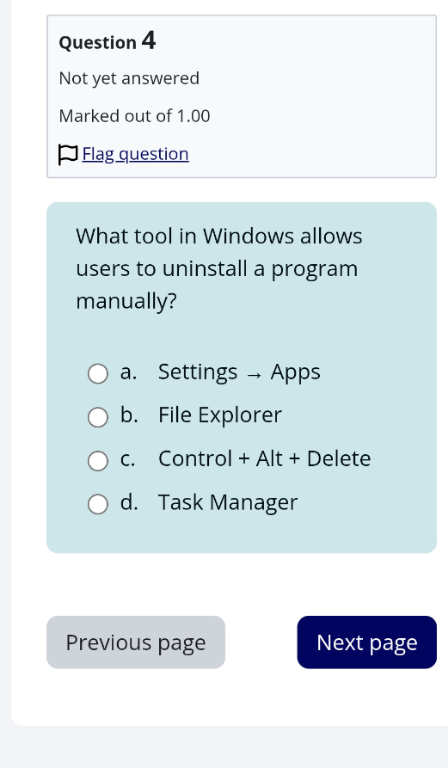Screen dimensions: 448x768
Task: Open the Flag question link
Action: (x=135, y=154)
